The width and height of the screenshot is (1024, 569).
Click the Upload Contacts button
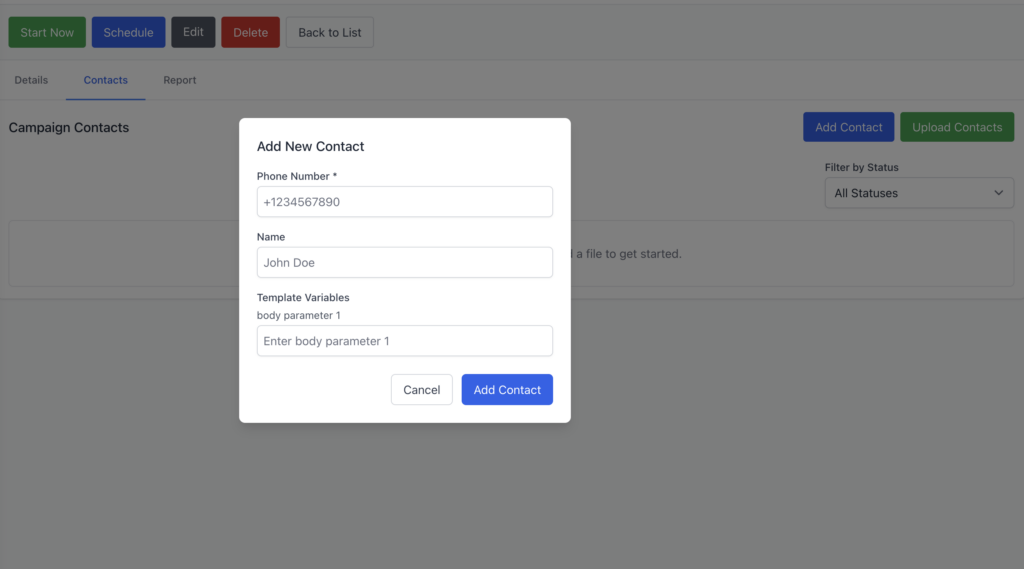pos(956,127)
